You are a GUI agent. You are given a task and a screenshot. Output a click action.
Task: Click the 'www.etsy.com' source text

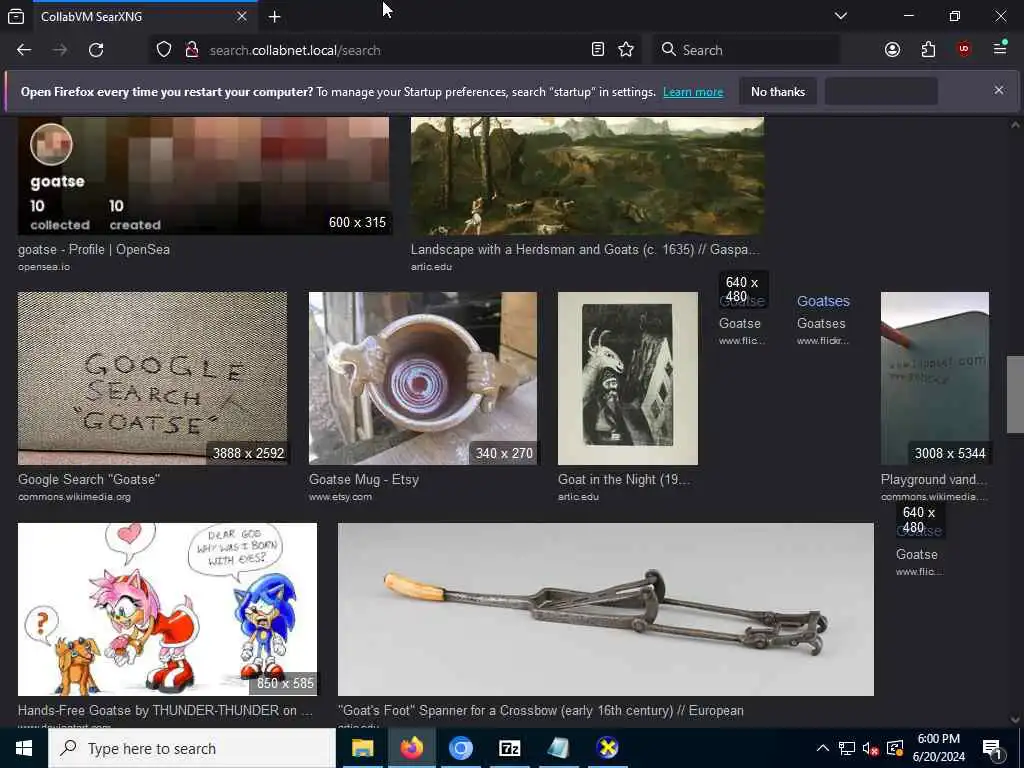[340, 497]
